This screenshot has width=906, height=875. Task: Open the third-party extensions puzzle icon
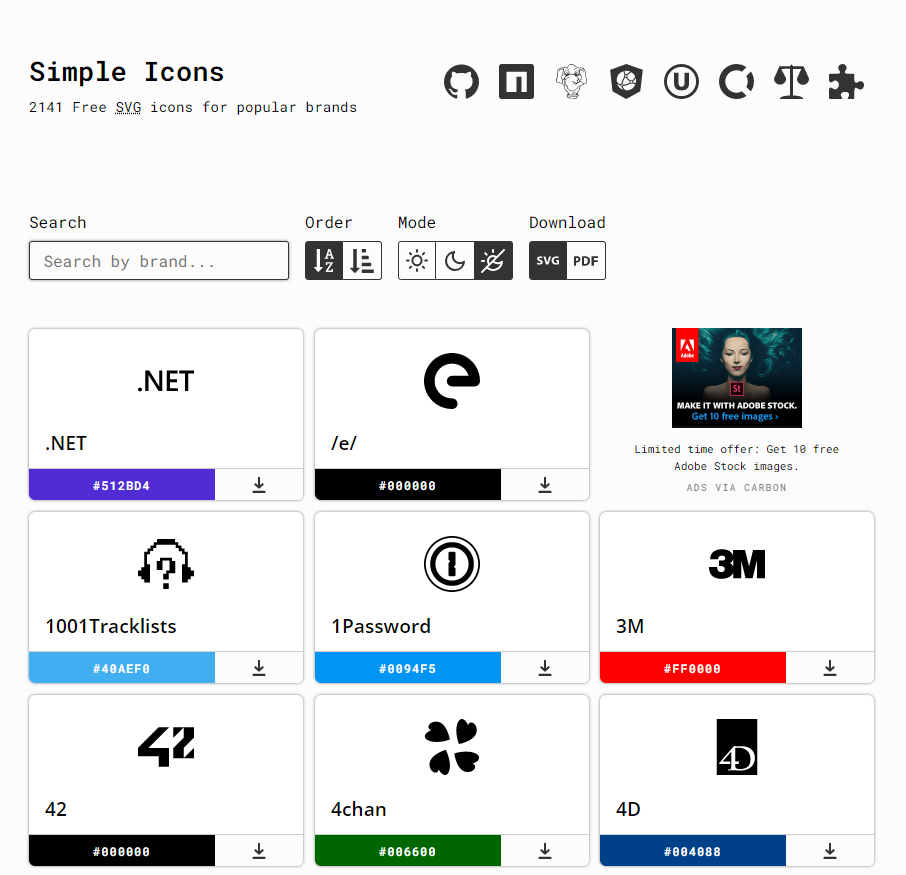click(x=846, y=81)
